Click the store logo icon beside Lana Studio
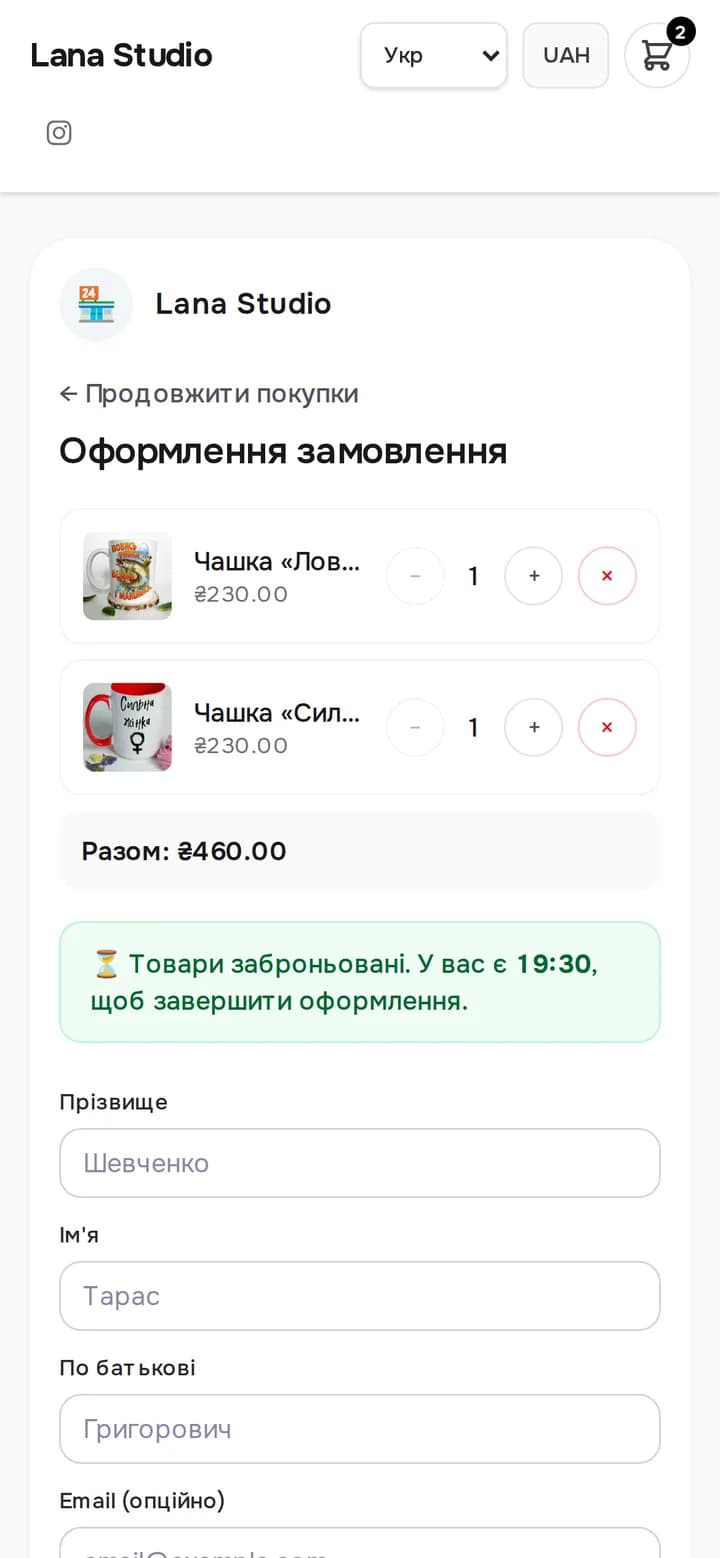This screenshot has width=720, height=1558. (x=96, y=304)
